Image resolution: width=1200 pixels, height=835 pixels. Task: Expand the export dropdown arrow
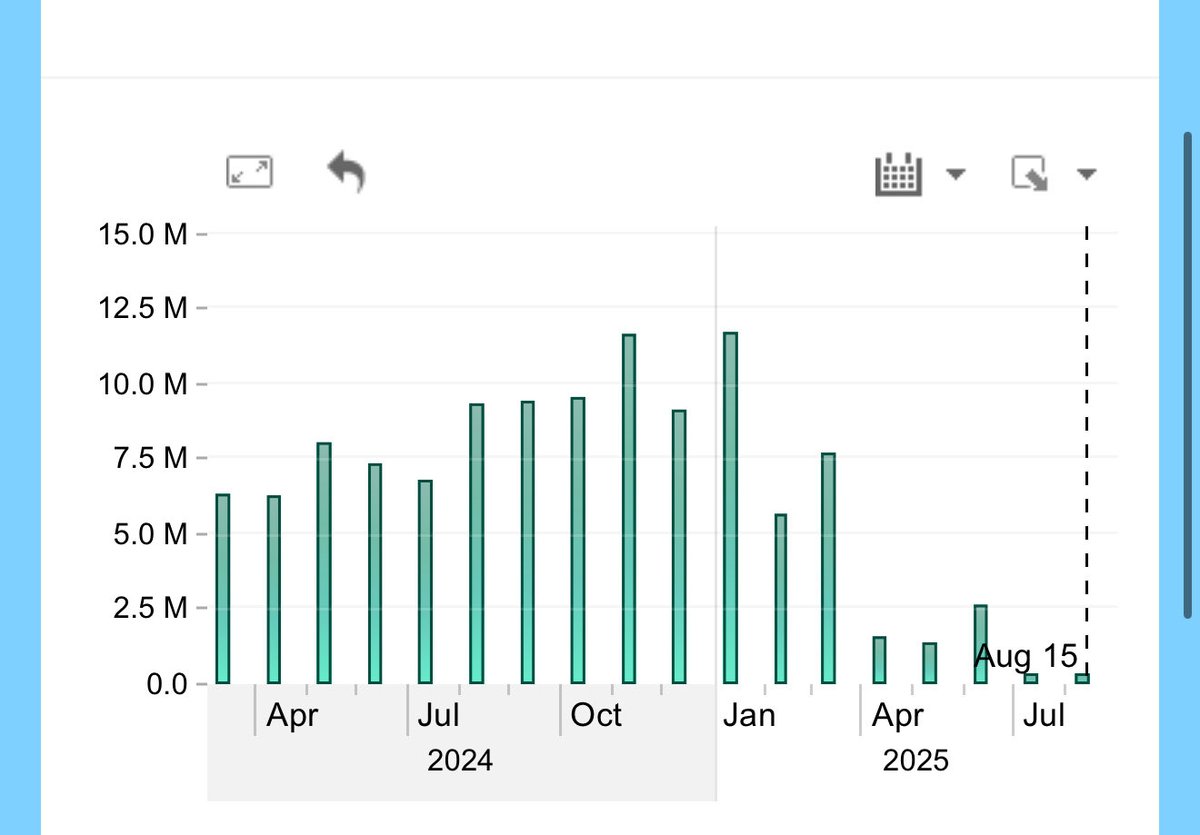point(1087,175)
